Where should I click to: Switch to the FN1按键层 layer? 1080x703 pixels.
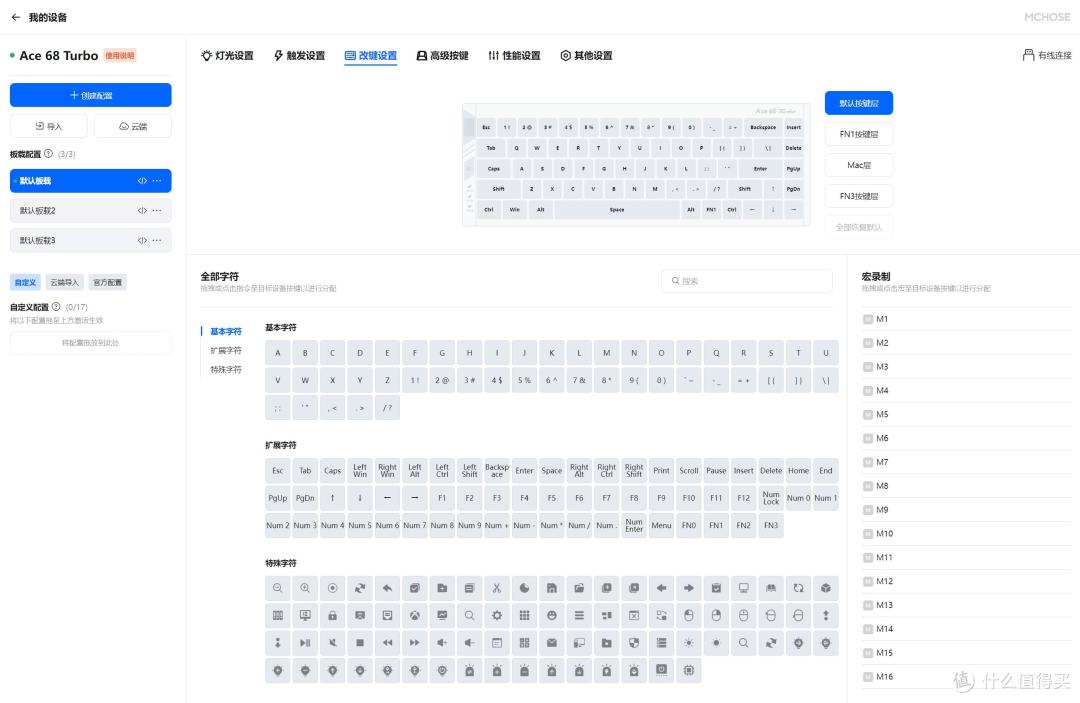click(859, 134)
